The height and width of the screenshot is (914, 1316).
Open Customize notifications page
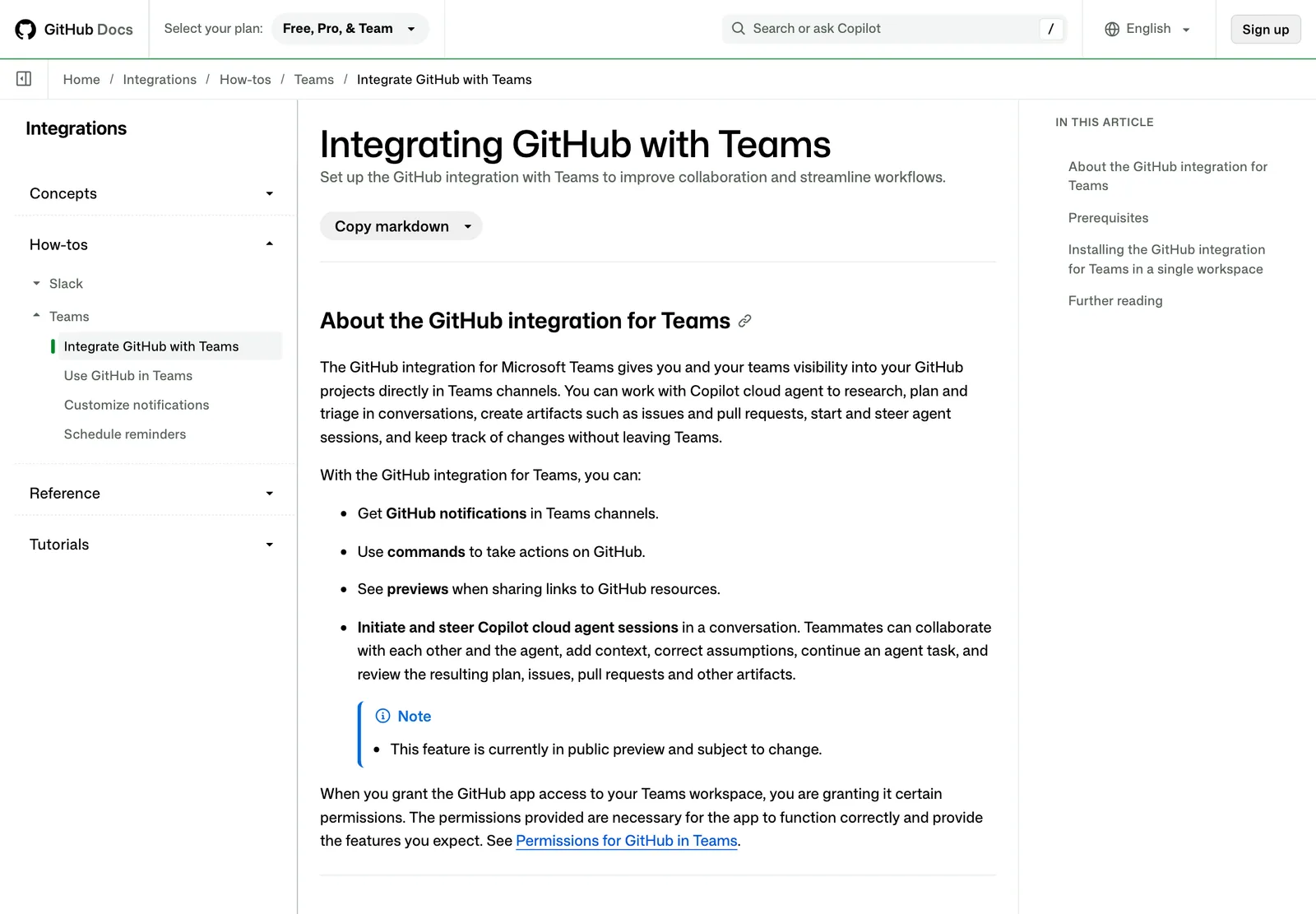137,405
